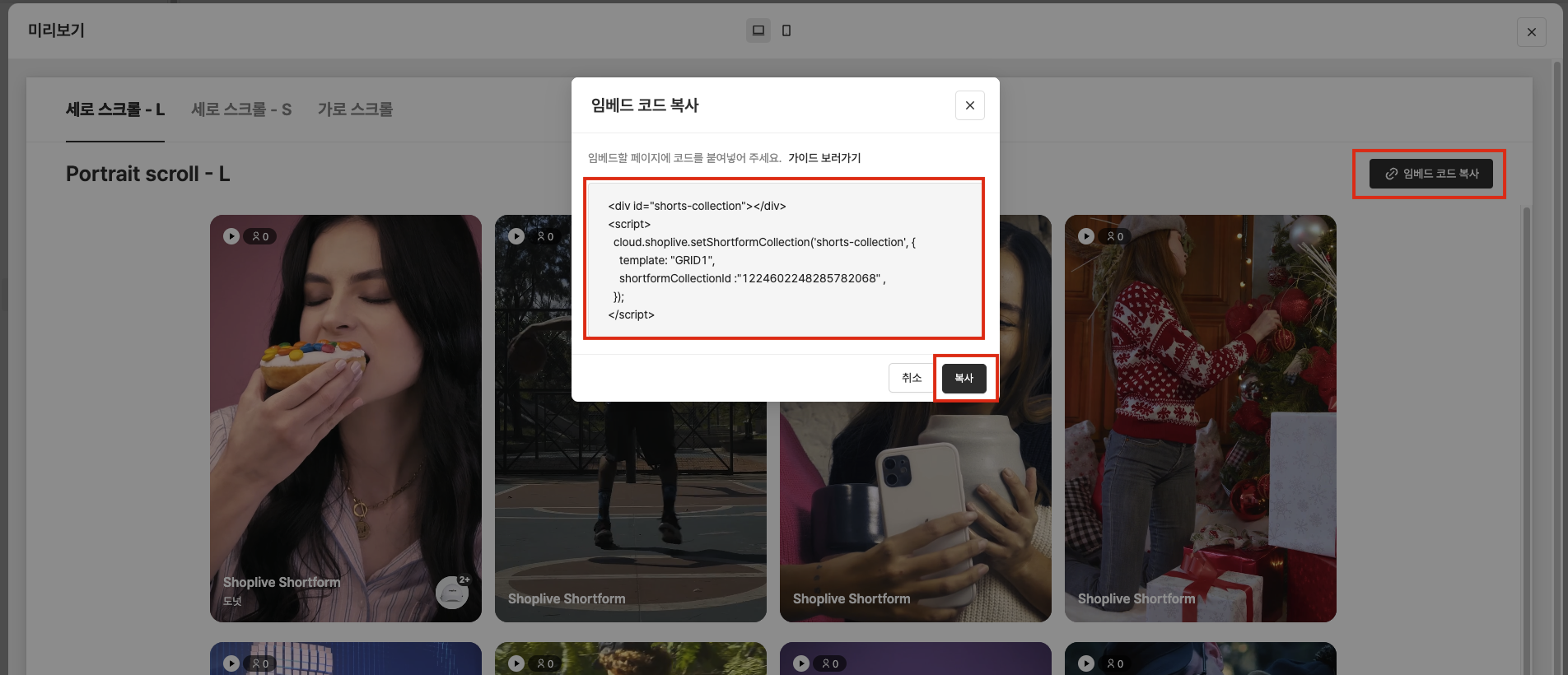Screen dimensions: 1568x675
Task: Click play icon on Christmas tree card
Action: pyautogui.click(x=1086, y=236)
